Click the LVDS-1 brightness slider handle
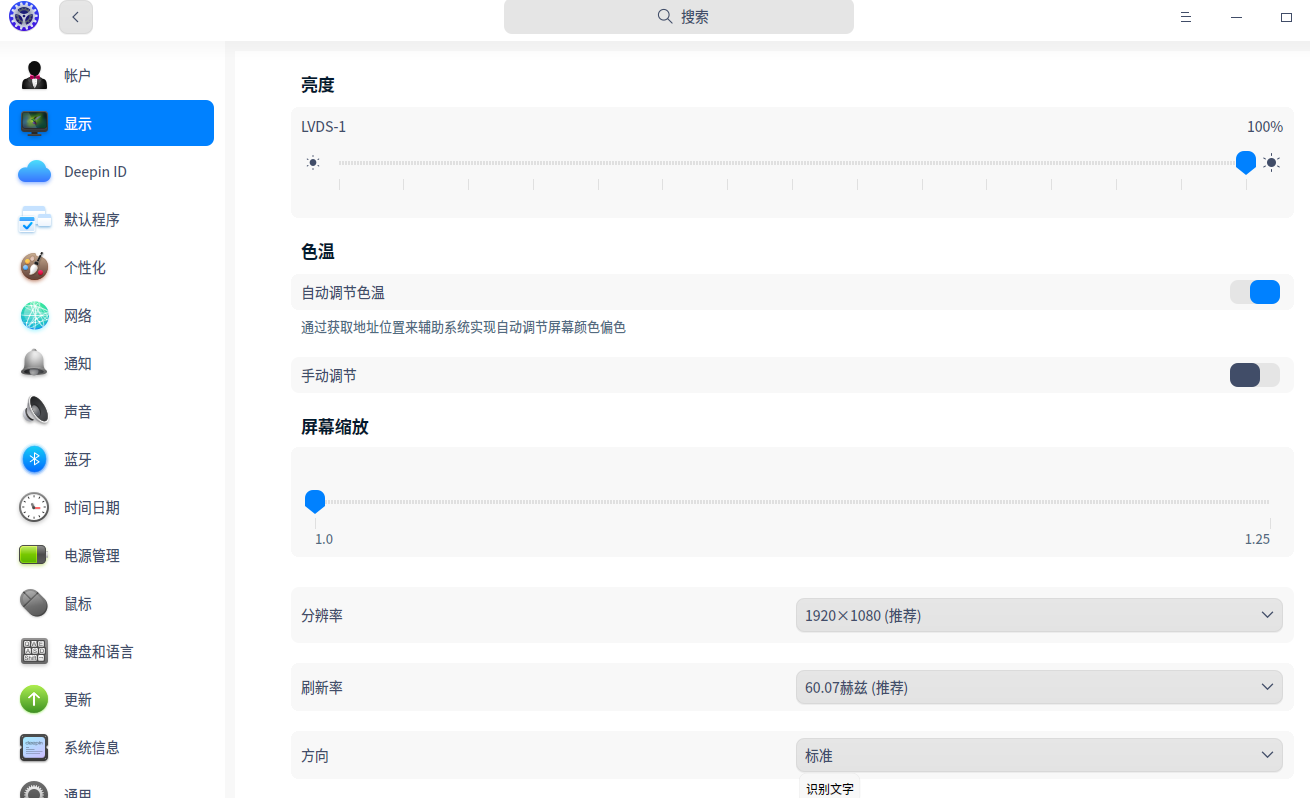The image size is (1310, 798). click(1246, 162)
